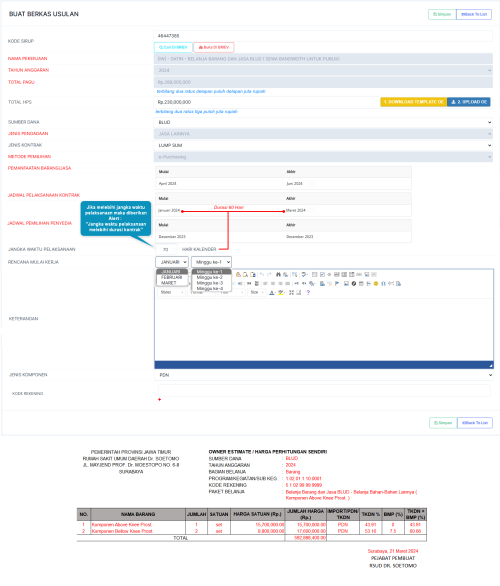Open the Jenis Kontrak LUMP SUM dropdown
This screenshot has height=586, width=500.
(x=323, y=145)
